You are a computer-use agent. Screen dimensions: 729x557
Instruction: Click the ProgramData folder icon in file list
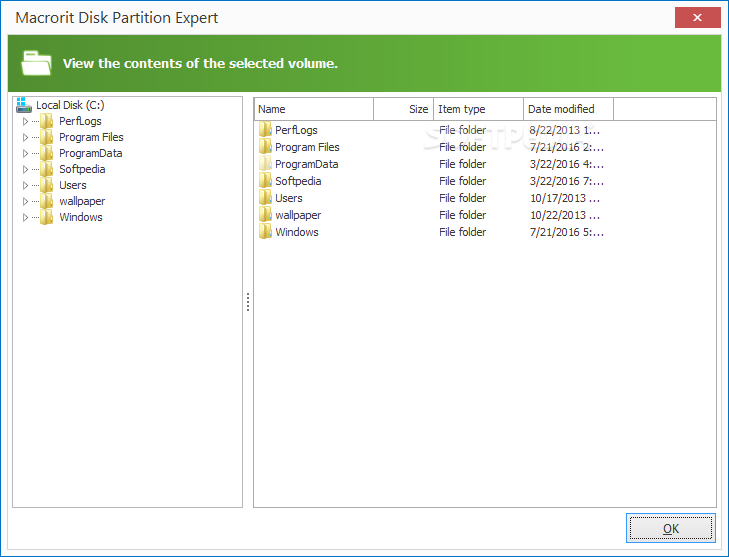[265, 164]
